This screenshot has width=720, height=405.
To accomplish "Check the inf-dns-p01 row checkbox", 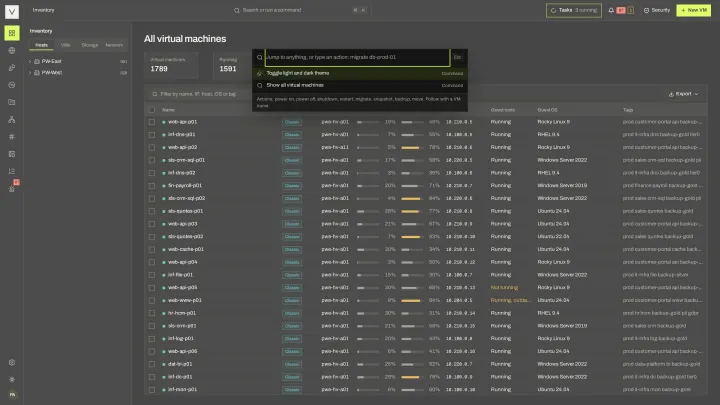I will (x=152, y=135).
